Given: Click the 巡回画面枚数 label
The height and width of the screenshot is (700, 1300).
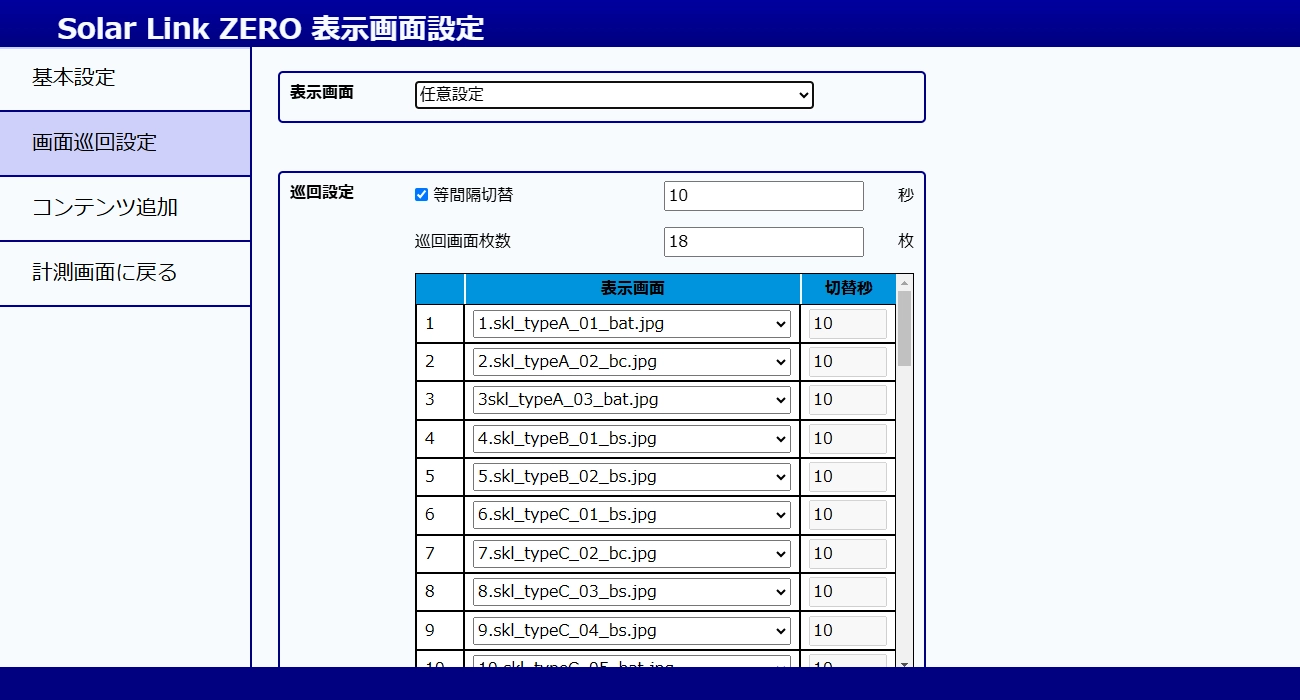Looking at the screenshot, I should pyautogui.click(x=463, y=241).
